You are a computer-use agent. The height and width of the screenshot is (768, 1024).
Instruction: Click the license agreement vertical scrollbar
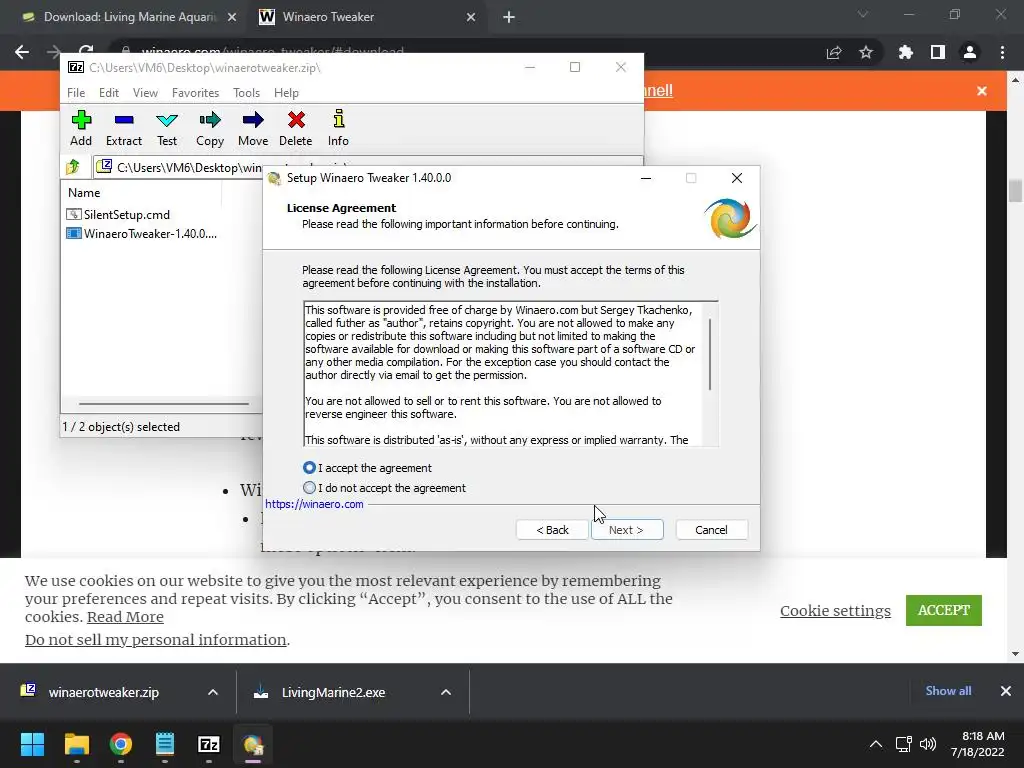(x=710, y=354)
